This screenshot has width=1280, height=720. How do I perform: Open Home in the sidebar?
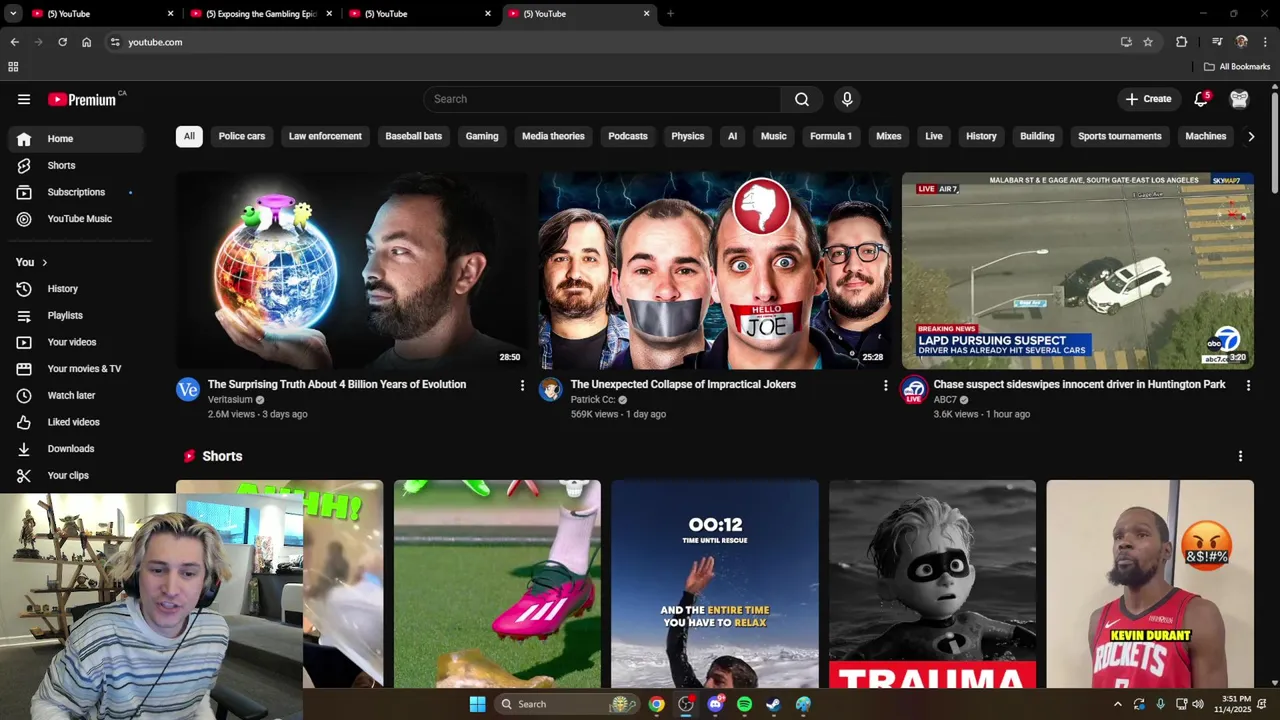[76, 139]
